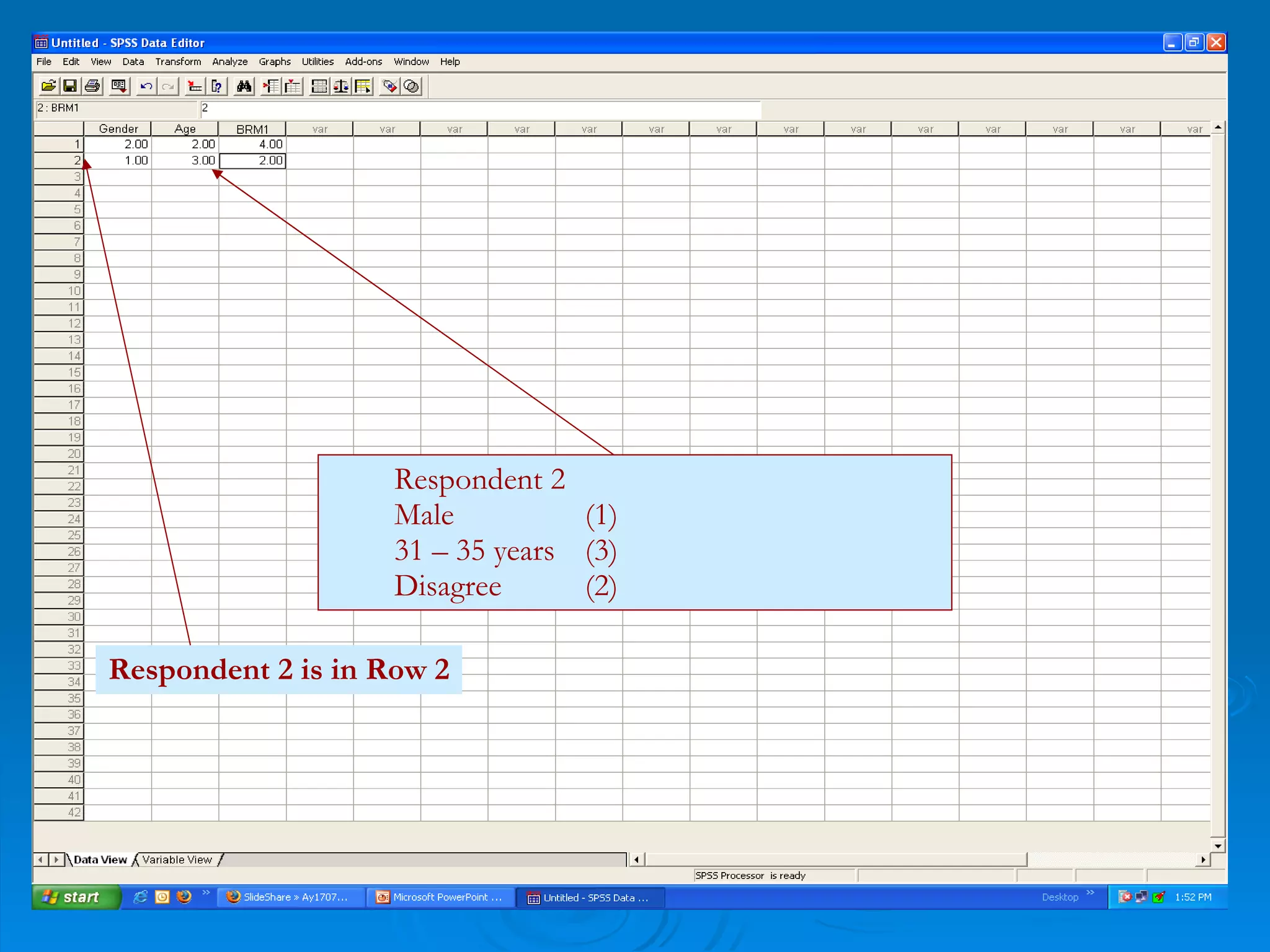Click the Print toolbar icon

93,86
